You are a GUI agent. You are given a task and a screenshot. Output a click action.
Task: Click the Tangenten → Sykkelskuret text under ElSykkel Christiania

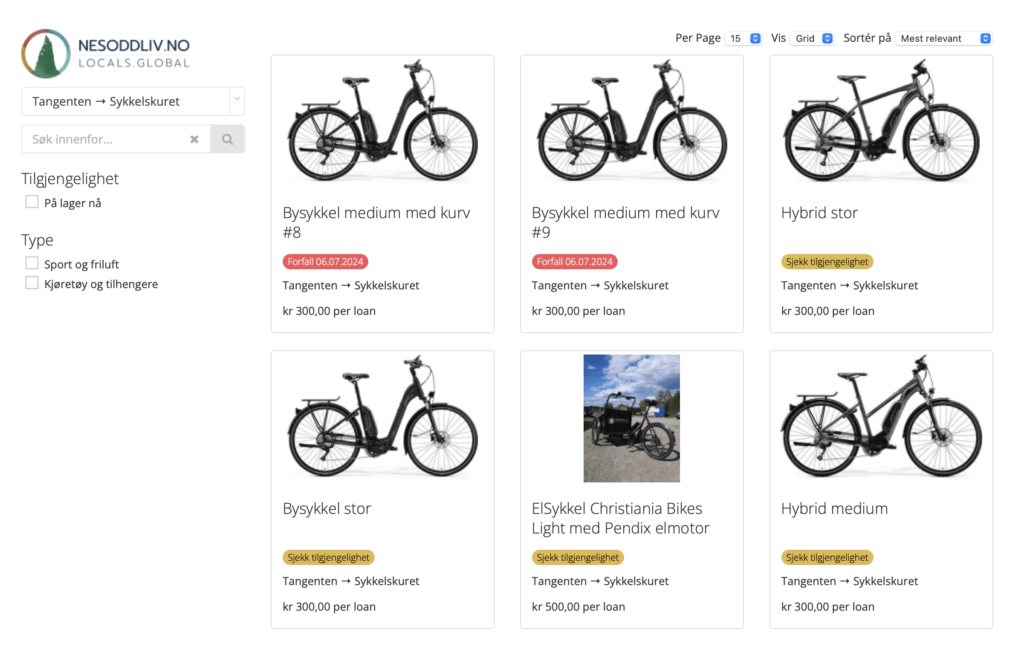pyautogui.click(x=600, y=581)
